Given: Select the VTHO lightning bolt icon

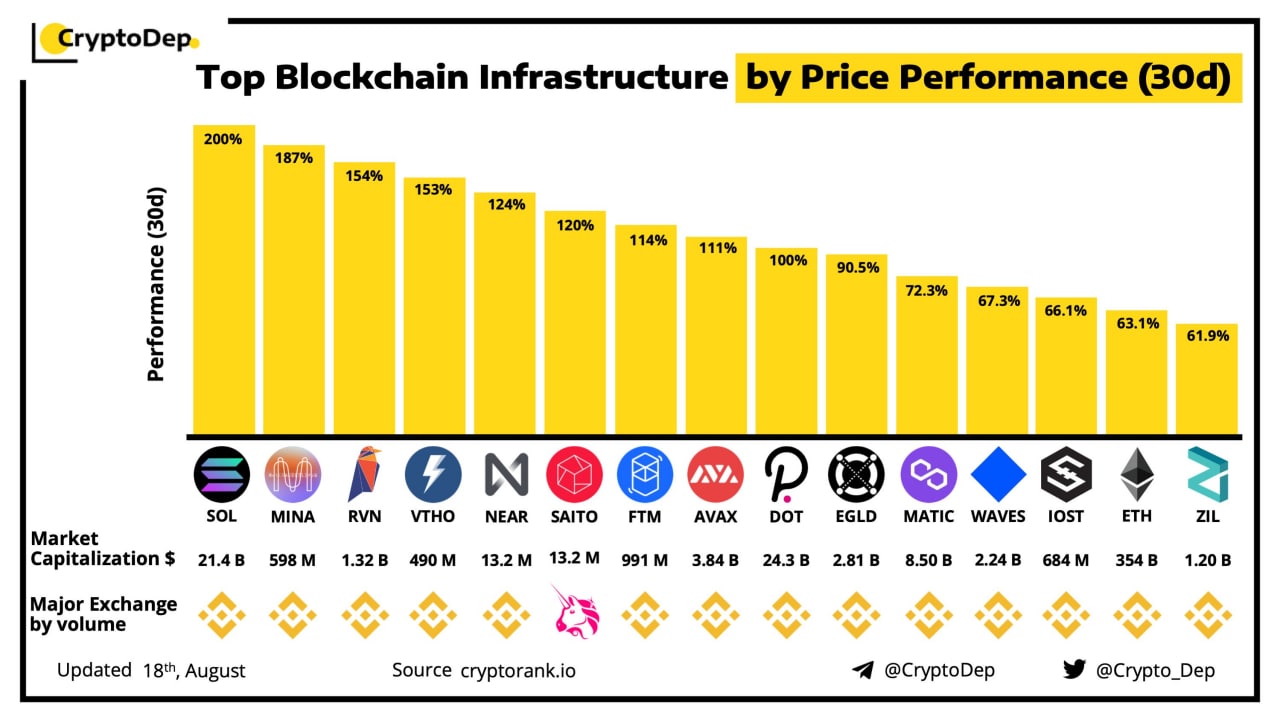Looking at the screenshot, I should [434, 474].
